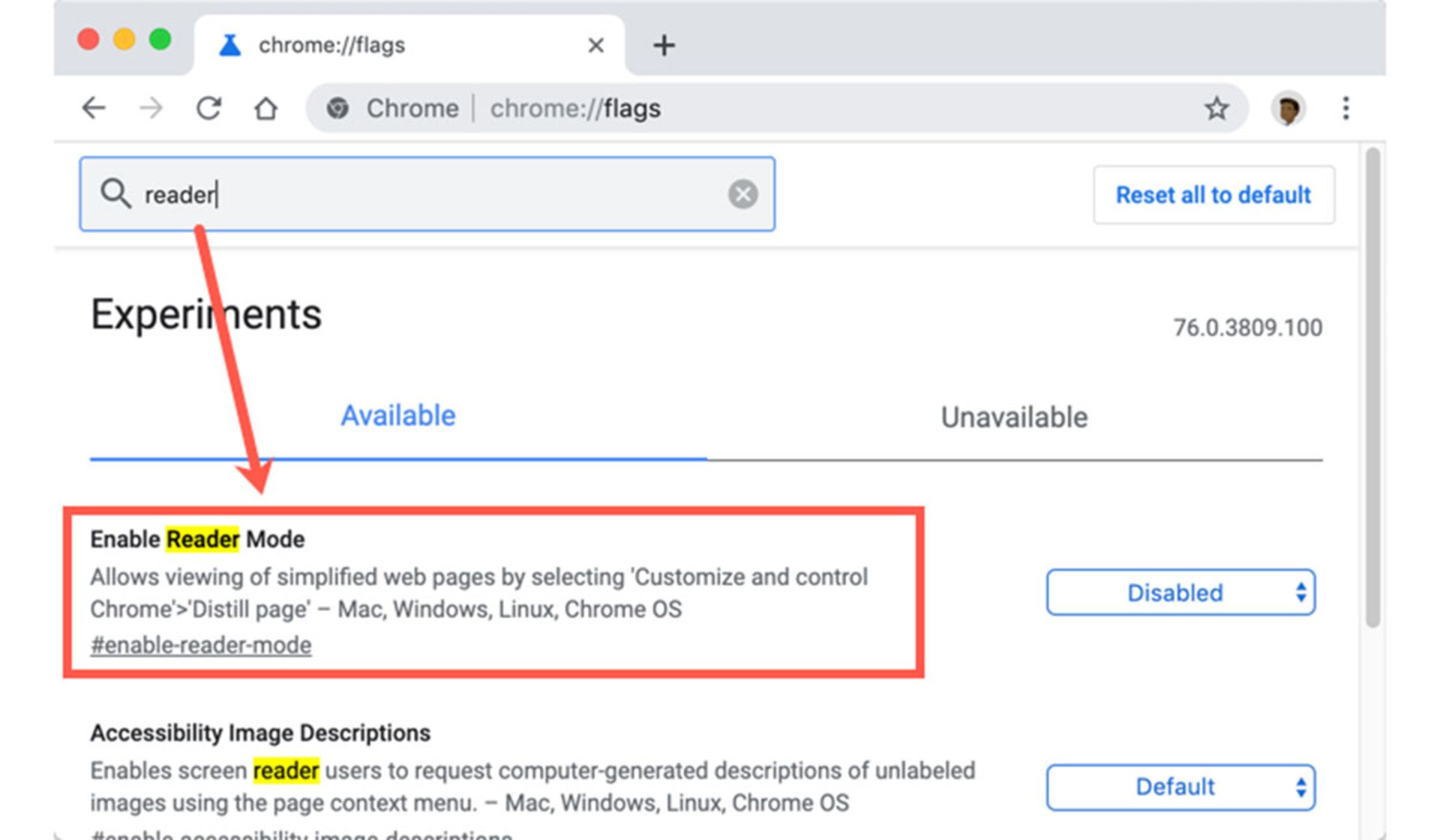
Task: Click the address bar URL
Action: click(575, 109)
